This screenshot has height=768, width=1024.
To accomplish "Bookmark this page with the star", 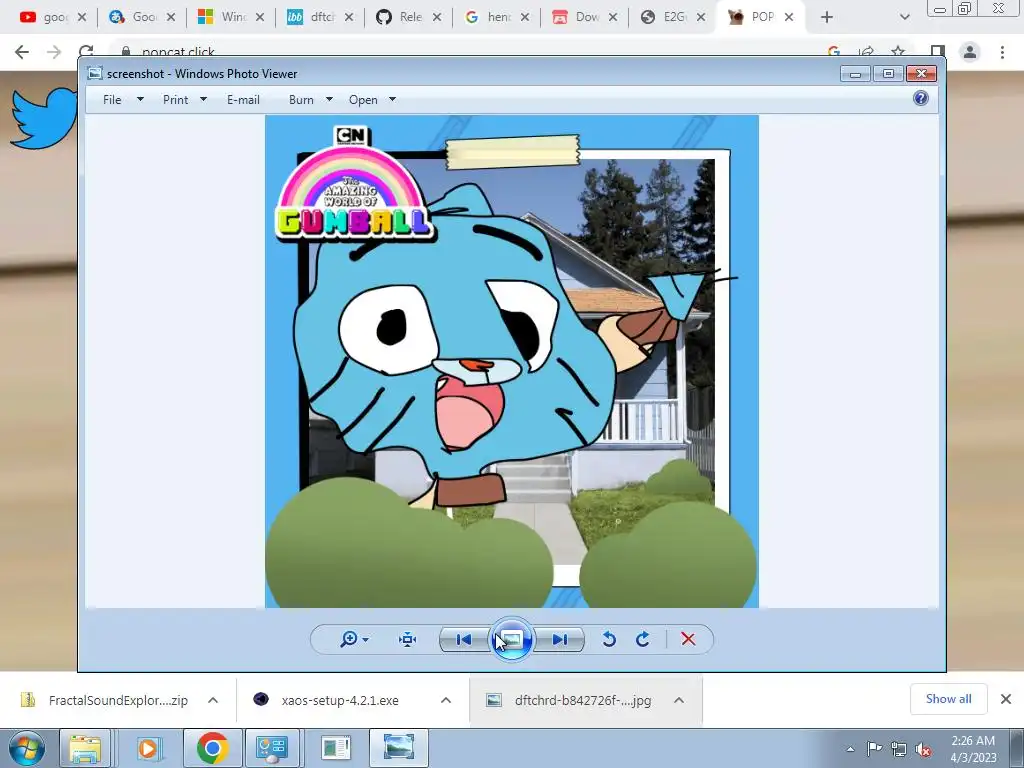I will click(x=898, y=51).
